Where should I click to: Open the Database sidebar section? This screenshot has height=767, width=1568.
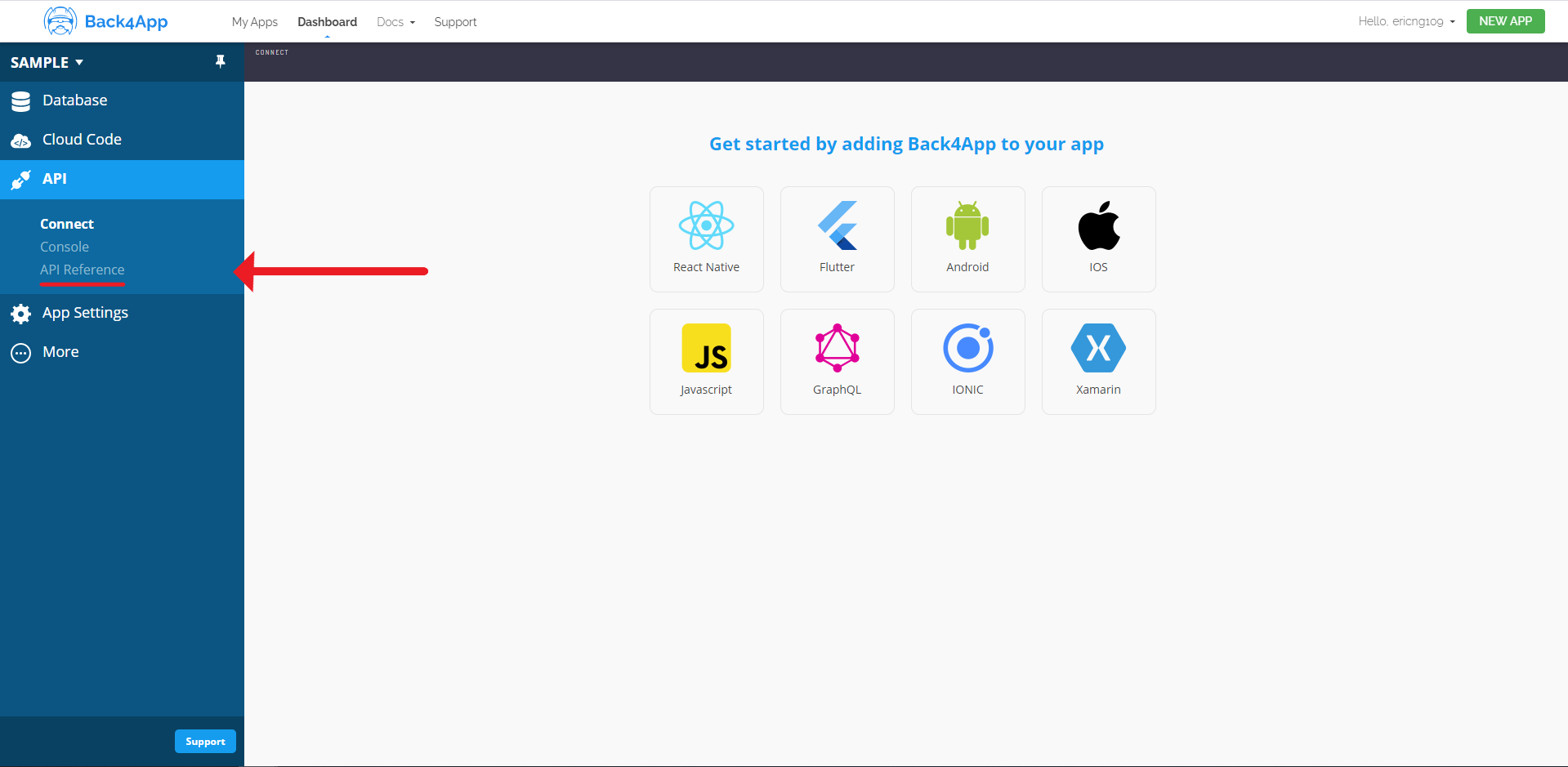[x=123, y=100]
